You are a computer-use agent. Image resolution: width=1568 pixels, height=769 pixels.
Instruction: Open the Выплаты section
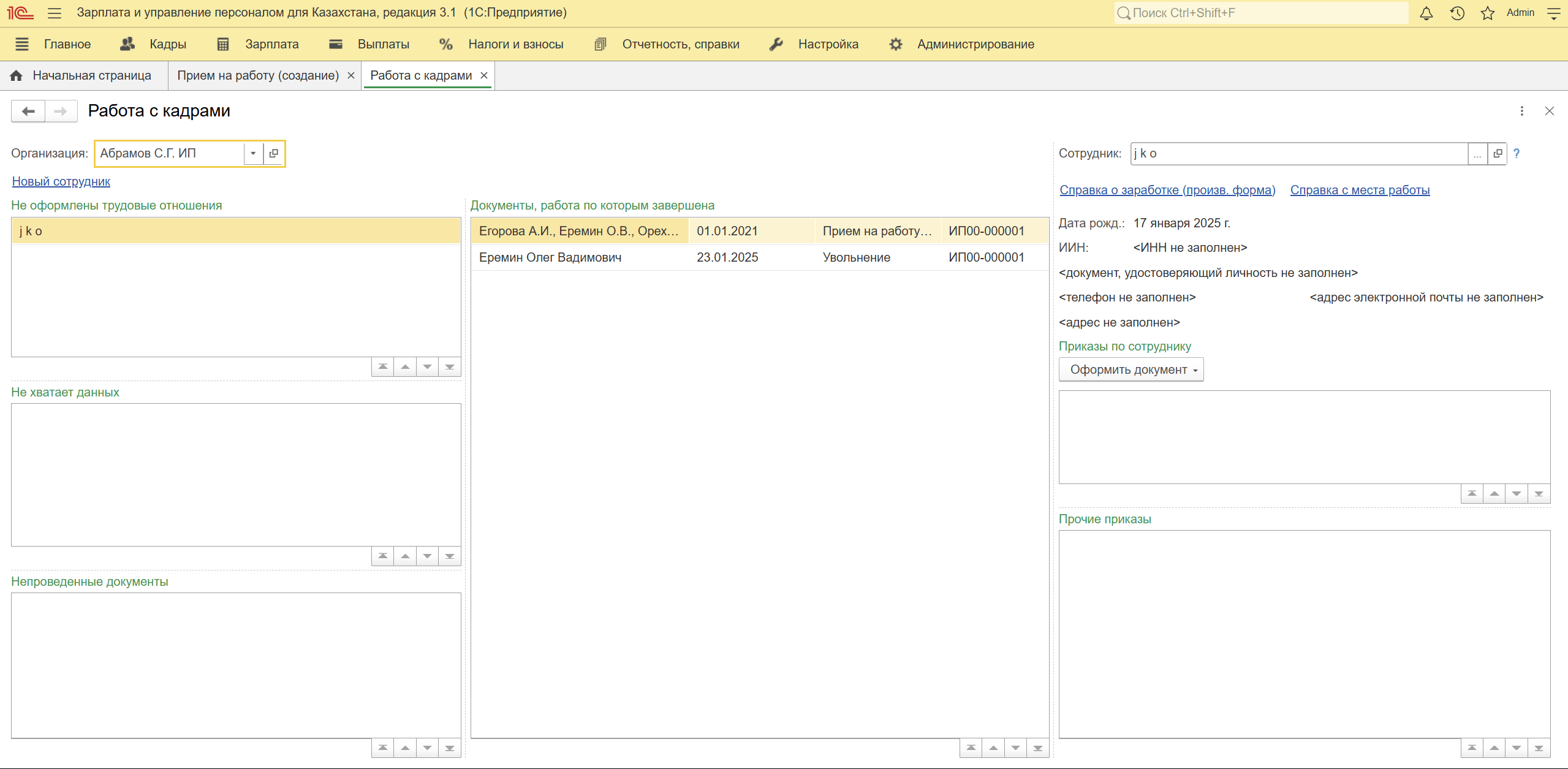[384, 44]
